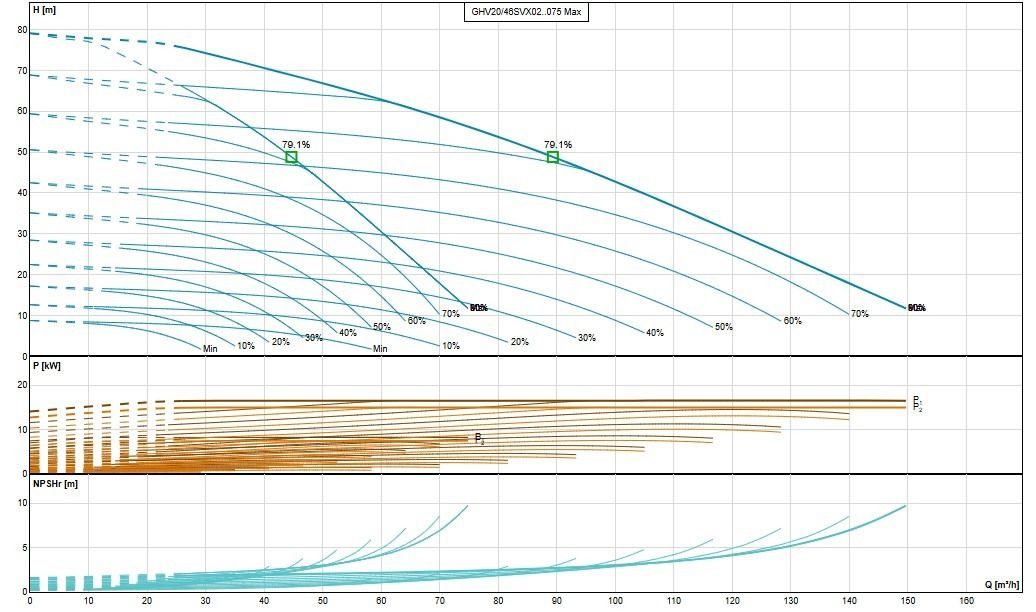Click the 70% curve label near Q 72
Viewport: 1036px width, 612px height.
pos(451,314)
